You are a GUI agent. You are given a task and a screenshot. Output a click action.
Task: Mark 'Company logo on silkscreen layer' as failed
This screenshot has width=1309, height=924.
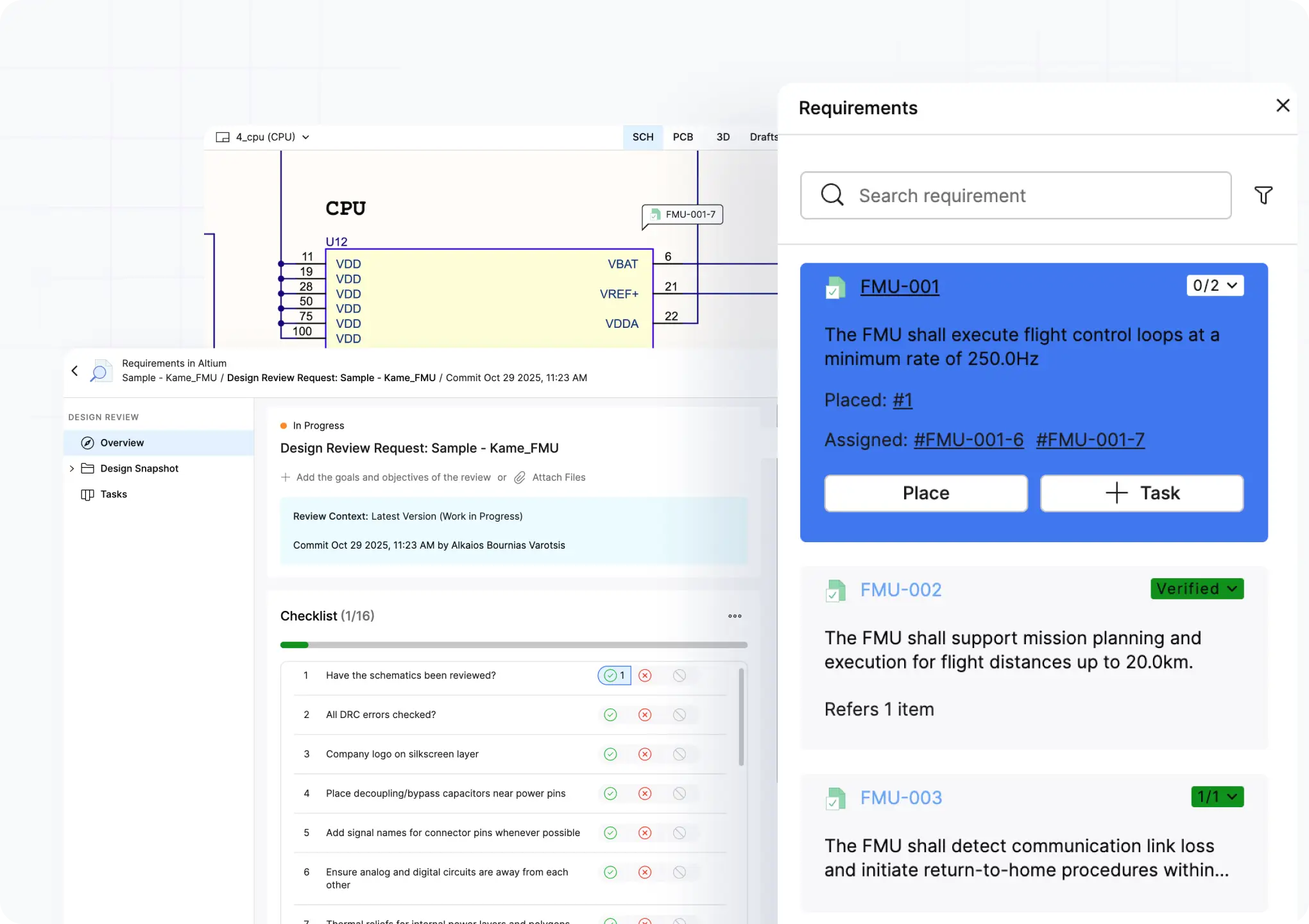coord(645,754)
